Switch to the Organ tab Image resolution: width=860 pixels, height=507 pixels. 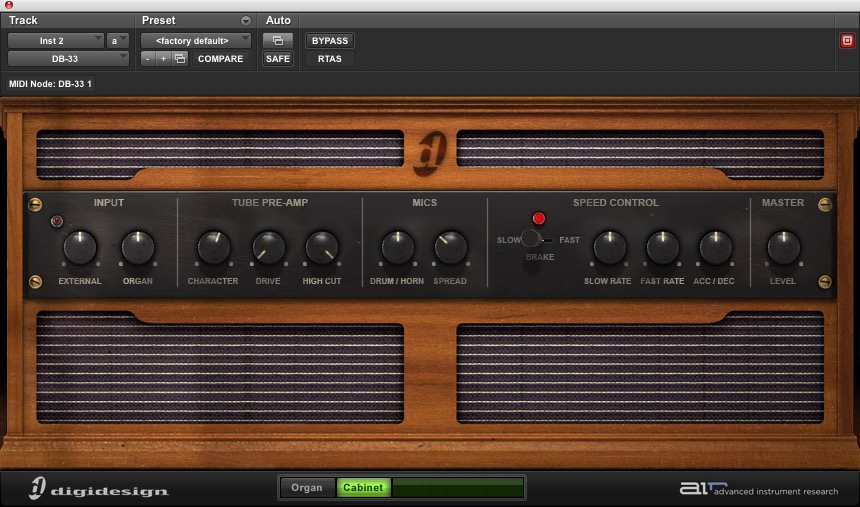(x=307, y=487)
